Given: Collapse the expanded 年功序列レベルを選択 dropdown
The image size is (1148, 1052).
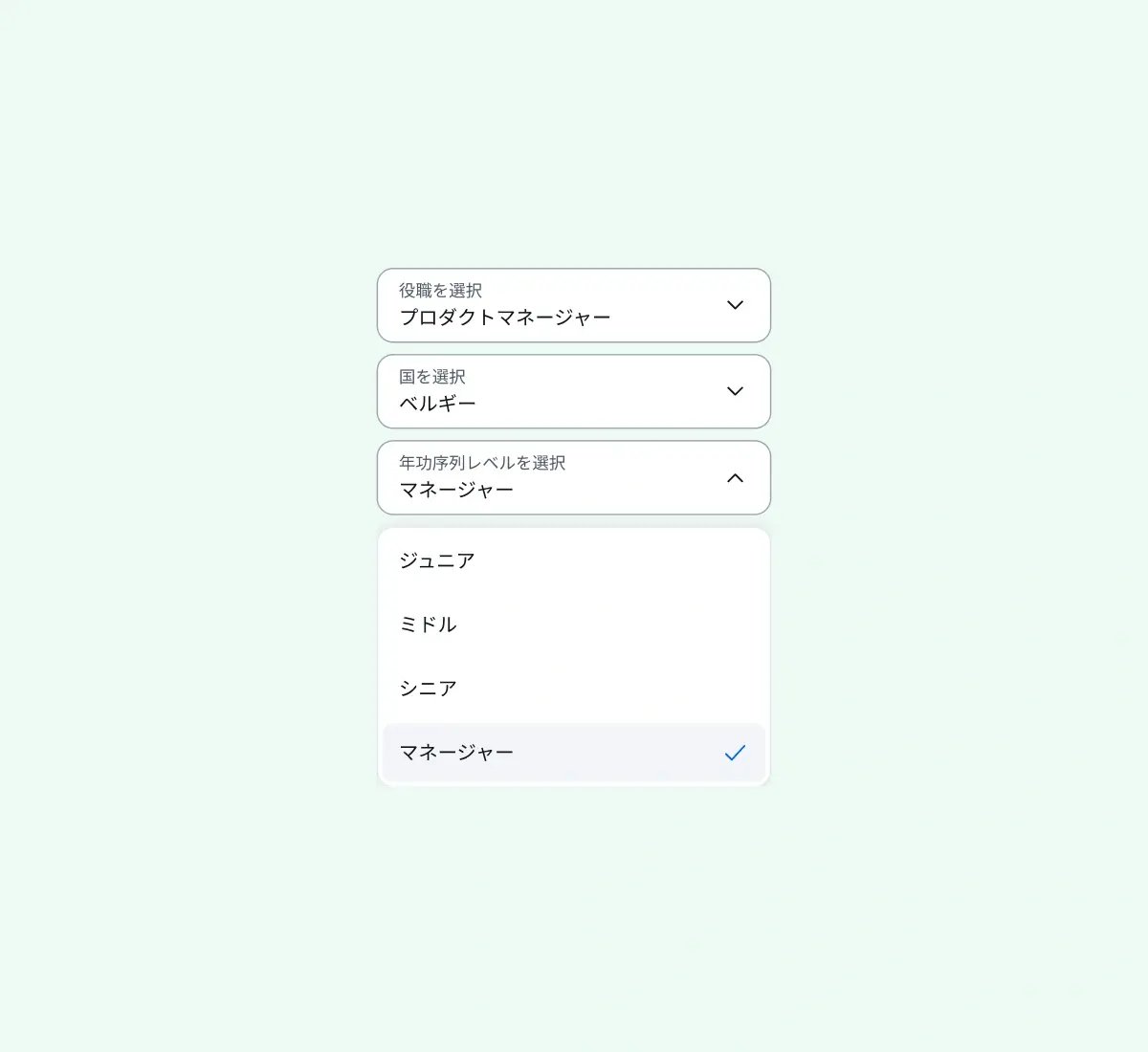Looking at the screenshot, I should (x=574, y=477).
